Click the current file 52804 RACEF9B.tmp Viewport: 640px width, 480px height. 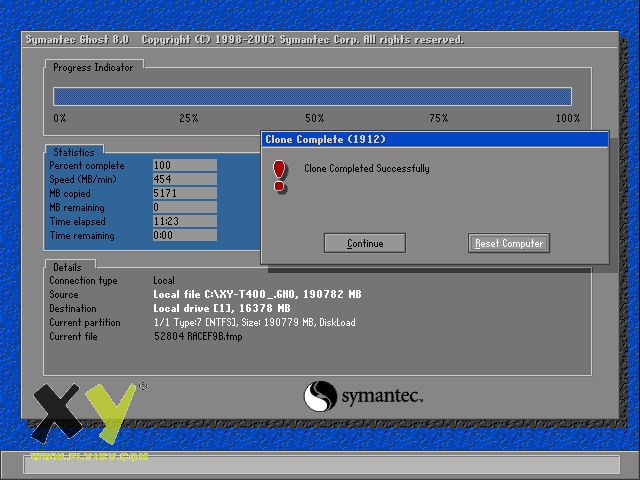(198, 336)
